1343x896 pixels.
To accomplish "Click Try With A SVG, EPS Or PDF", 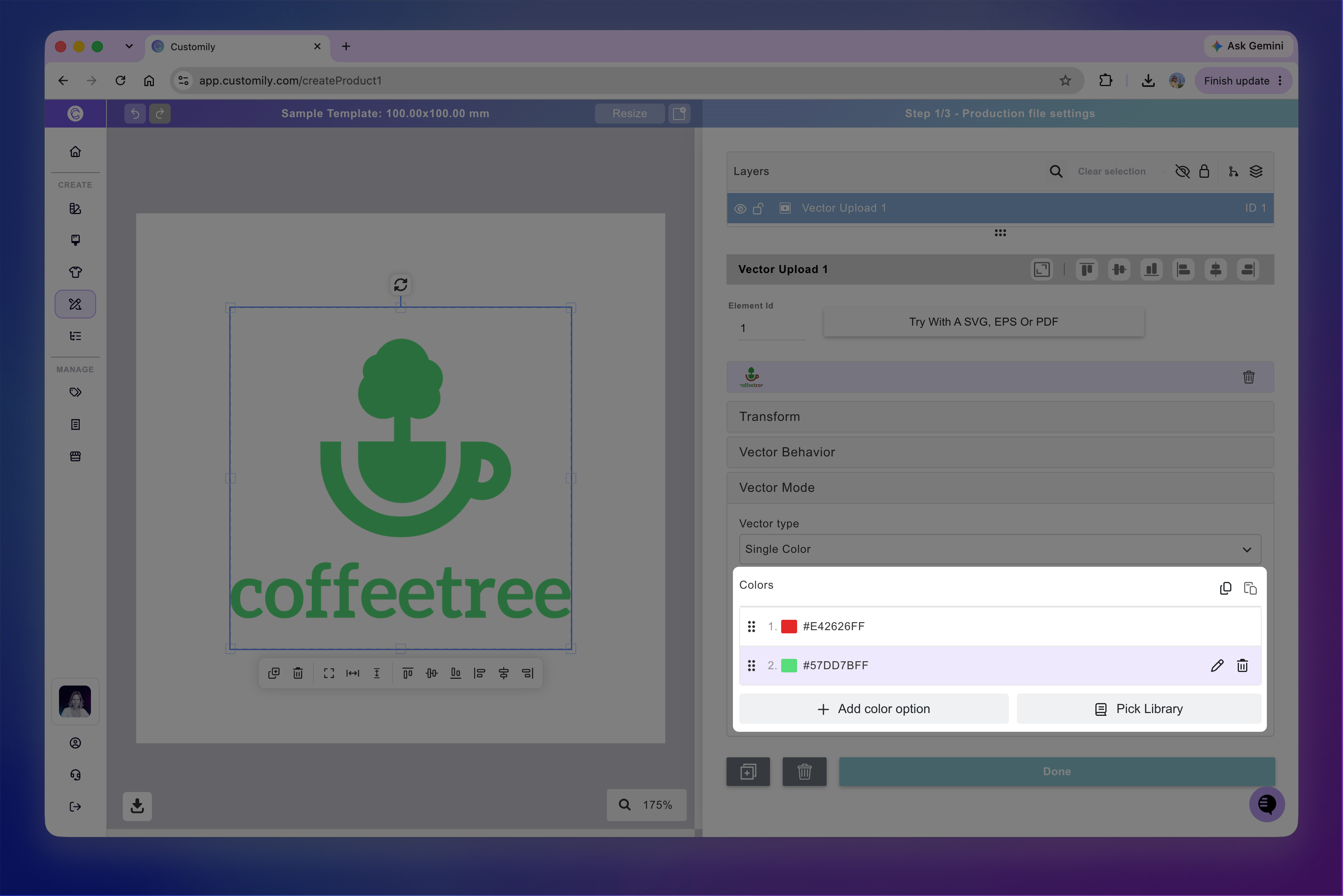I will tap(983, 322).
